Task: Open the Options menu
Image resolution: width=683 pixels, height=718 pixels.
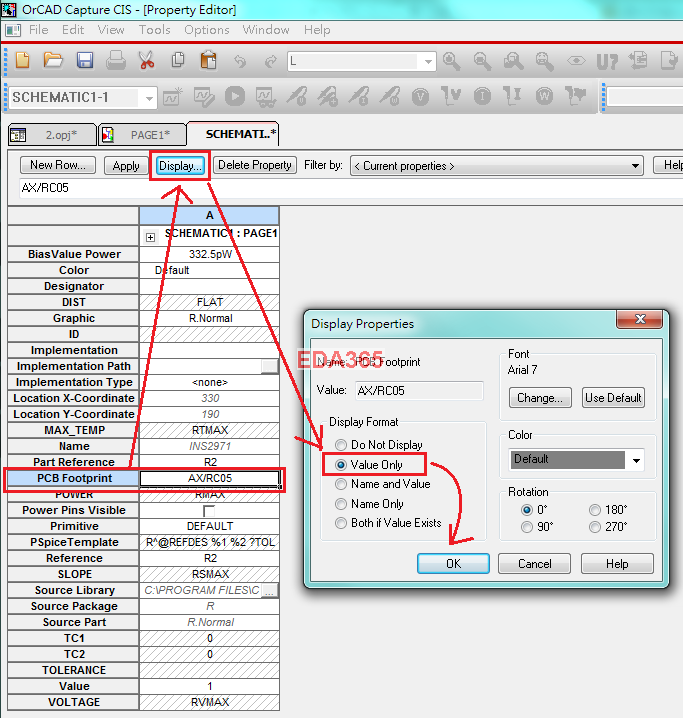Action: pos(207,30)
